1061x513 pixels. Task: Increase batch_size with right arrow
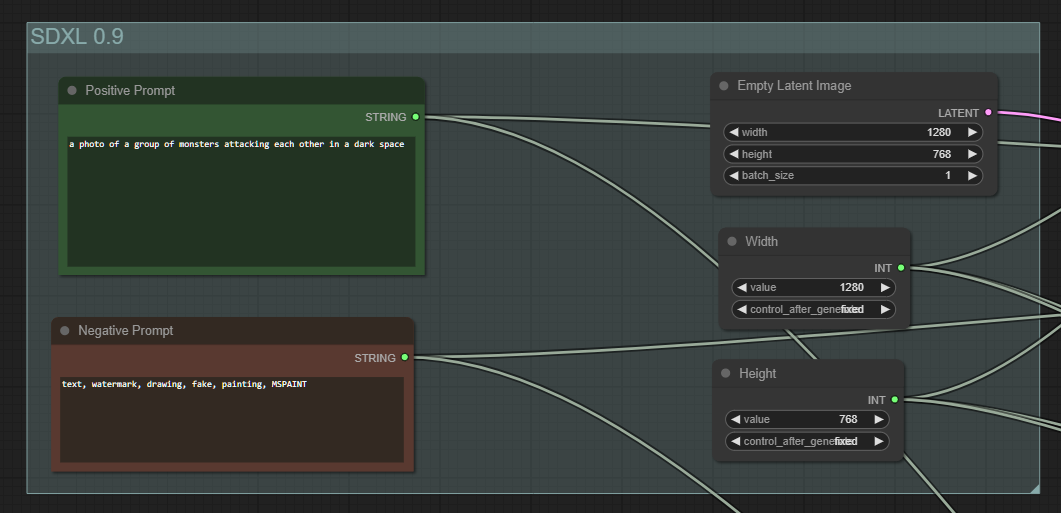pyautogui.click(x=971, y=175)
